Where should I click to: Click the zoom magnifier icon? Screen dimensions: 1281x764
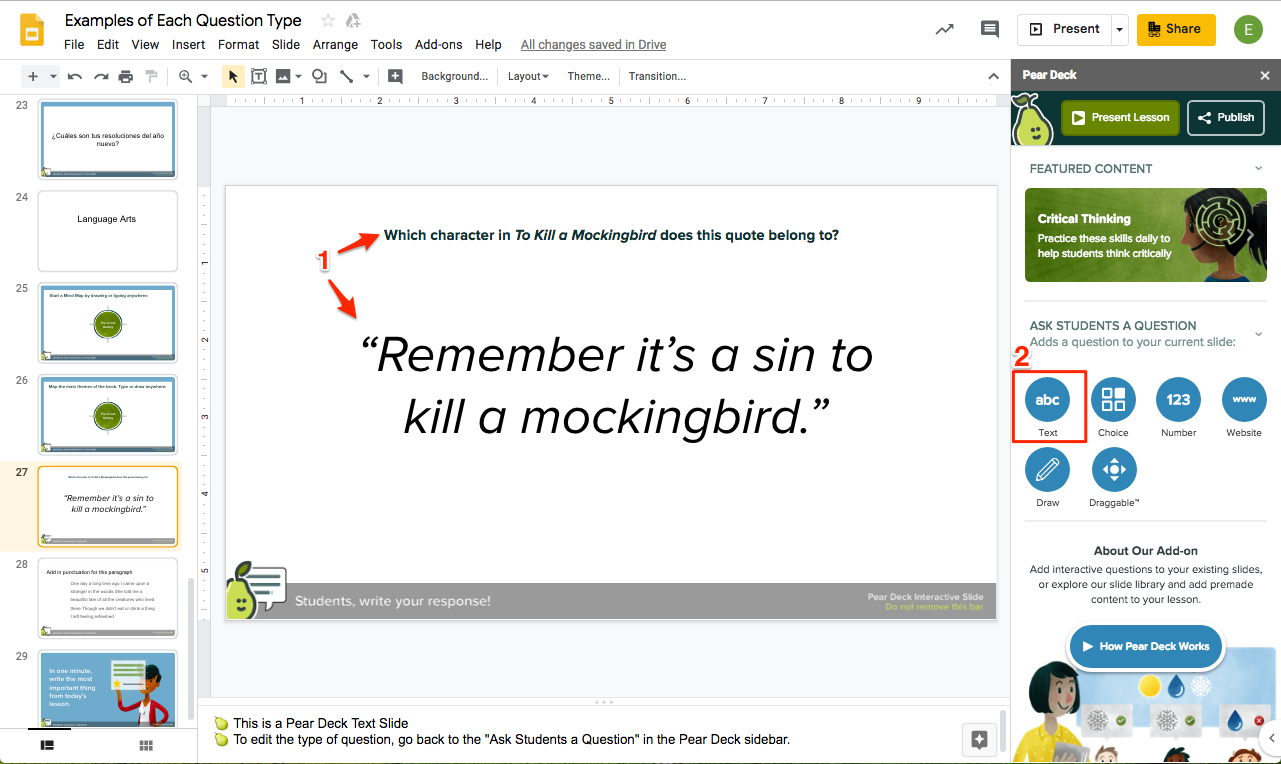point(185,76)
